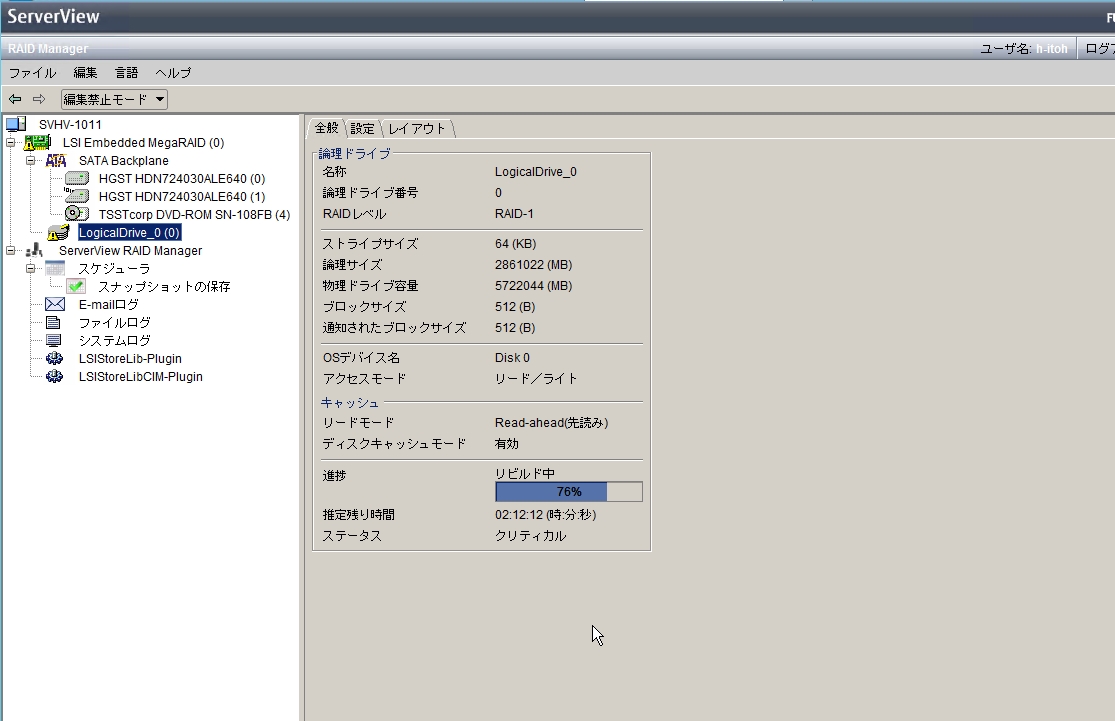Click the Read-ahead(先読み) read mode value

tap(551, 422)
